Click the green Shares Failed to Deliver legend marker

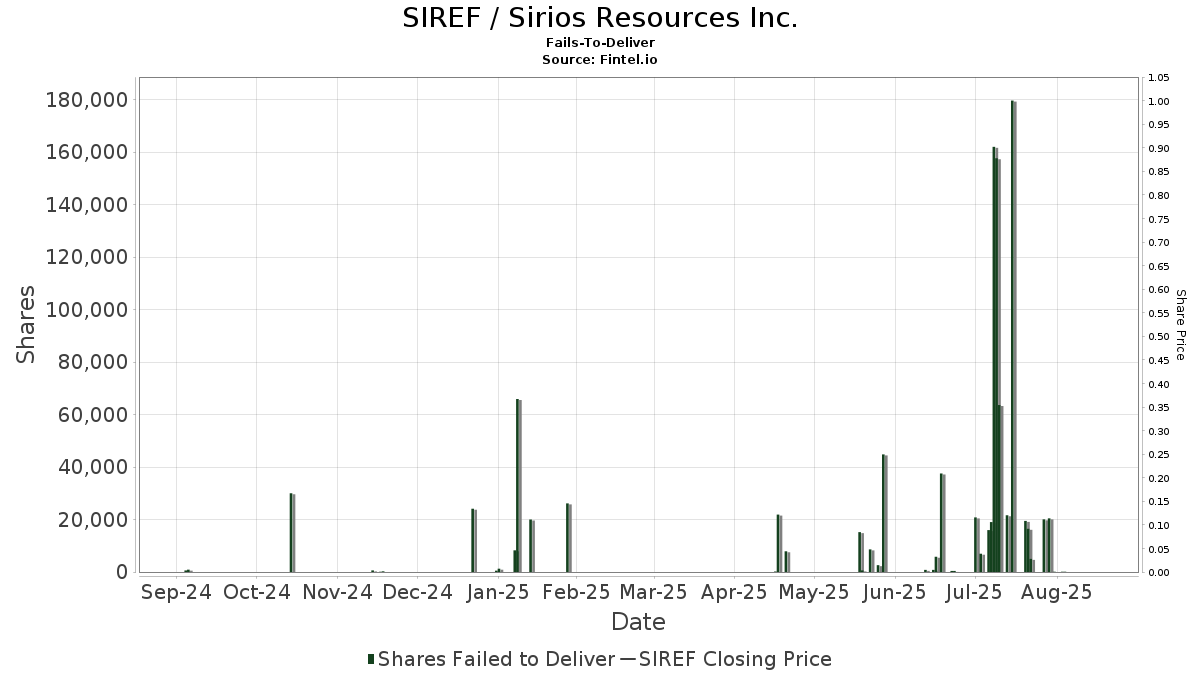[x=372, y=659]
